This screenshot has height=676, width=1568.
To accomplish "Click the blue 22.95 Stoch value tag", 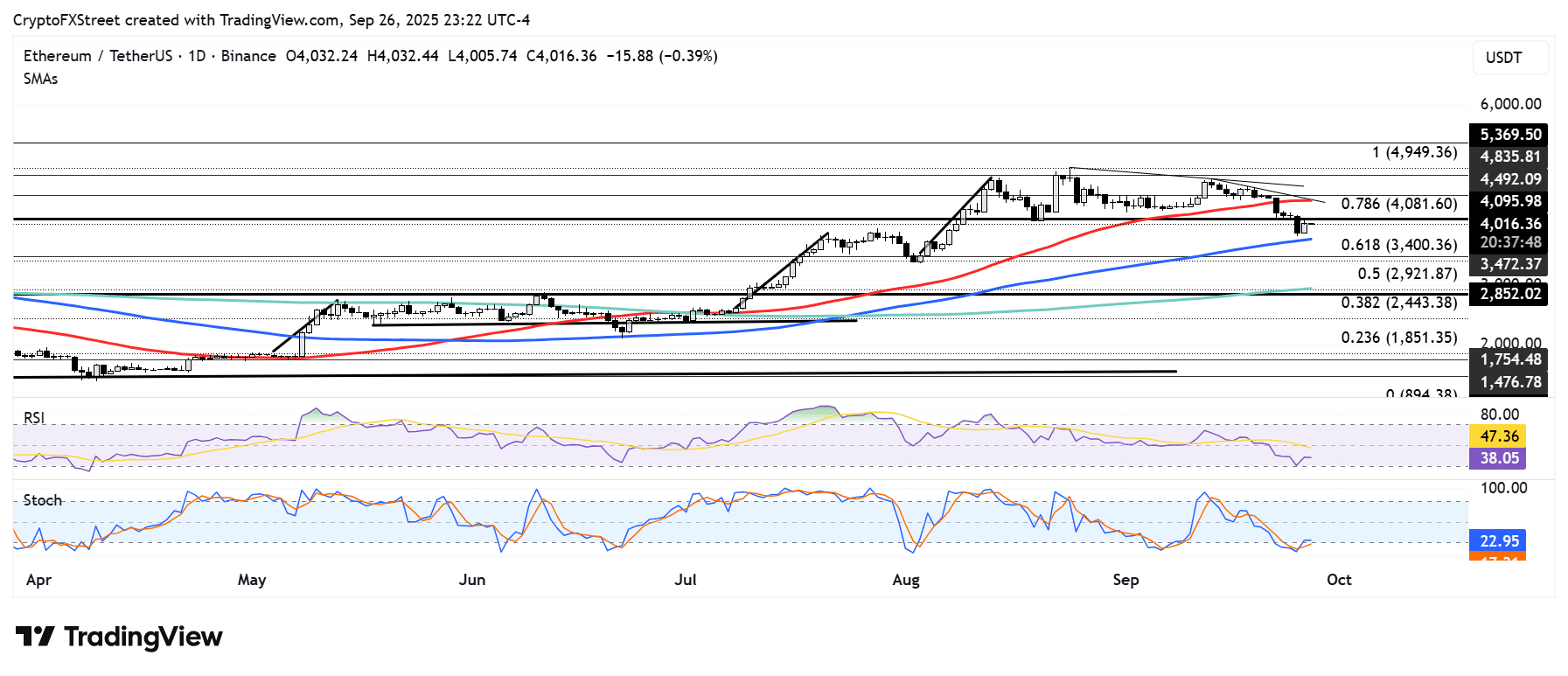I will point(1498,540).
